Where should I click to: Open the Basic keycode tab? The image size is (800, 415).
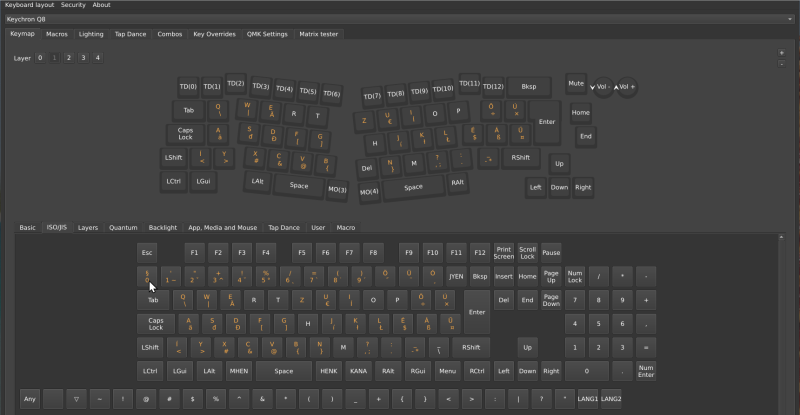click(28, 228)
